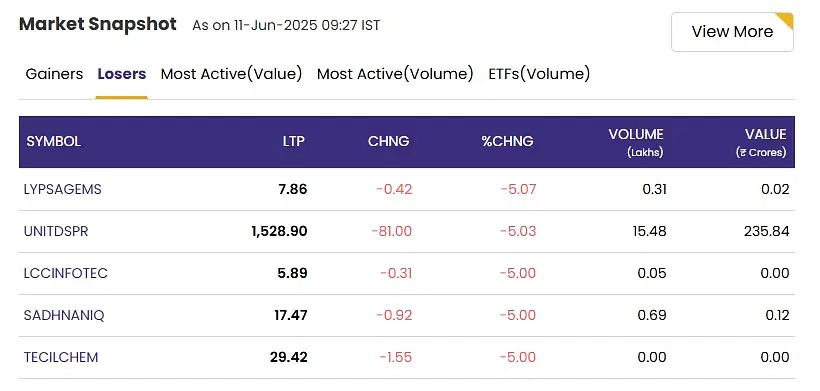Open the UNITDSPR stock link
This screenshot has height=391, width=820.
(56, 231)
